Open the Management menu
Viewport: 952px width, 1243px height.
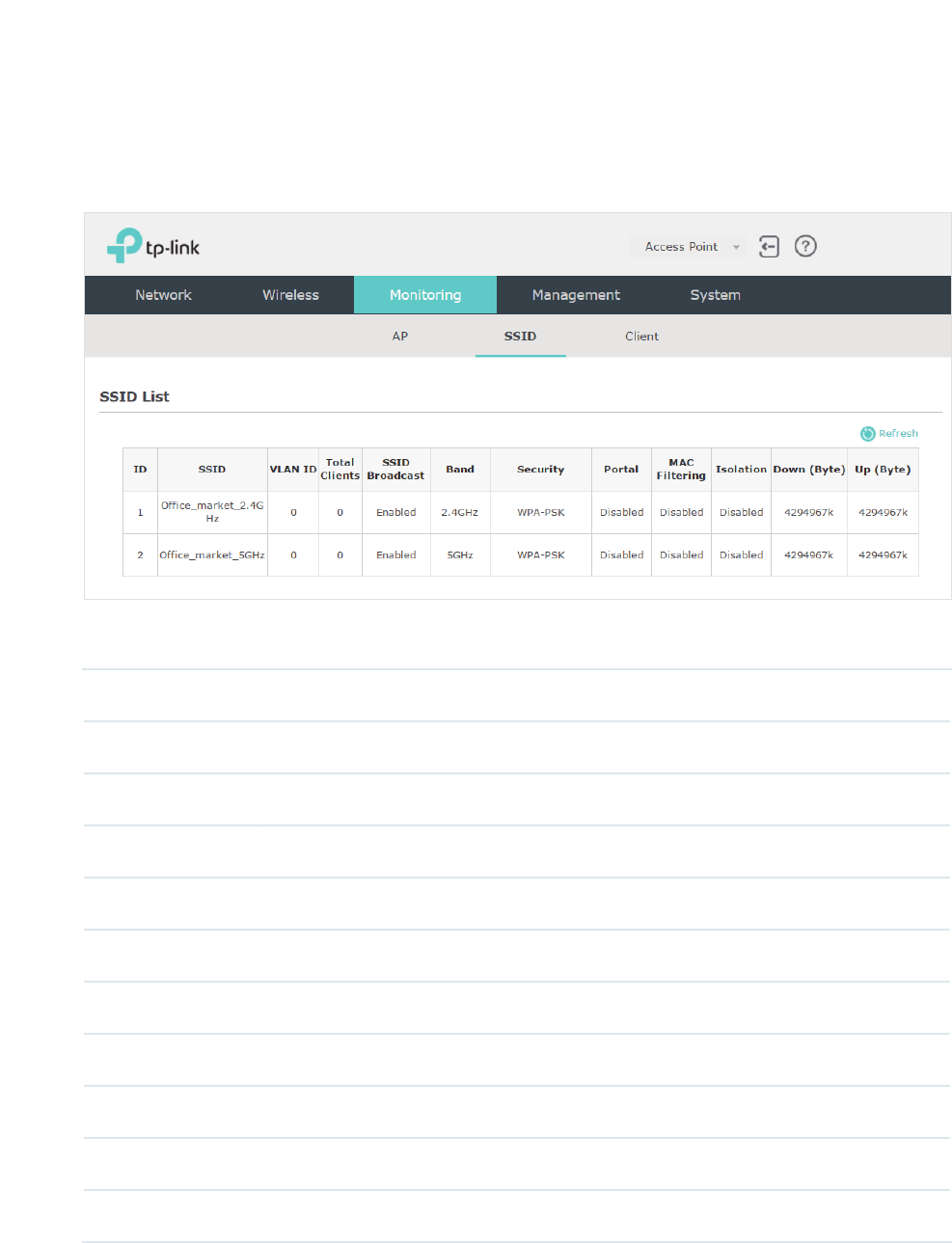(576, 295)
